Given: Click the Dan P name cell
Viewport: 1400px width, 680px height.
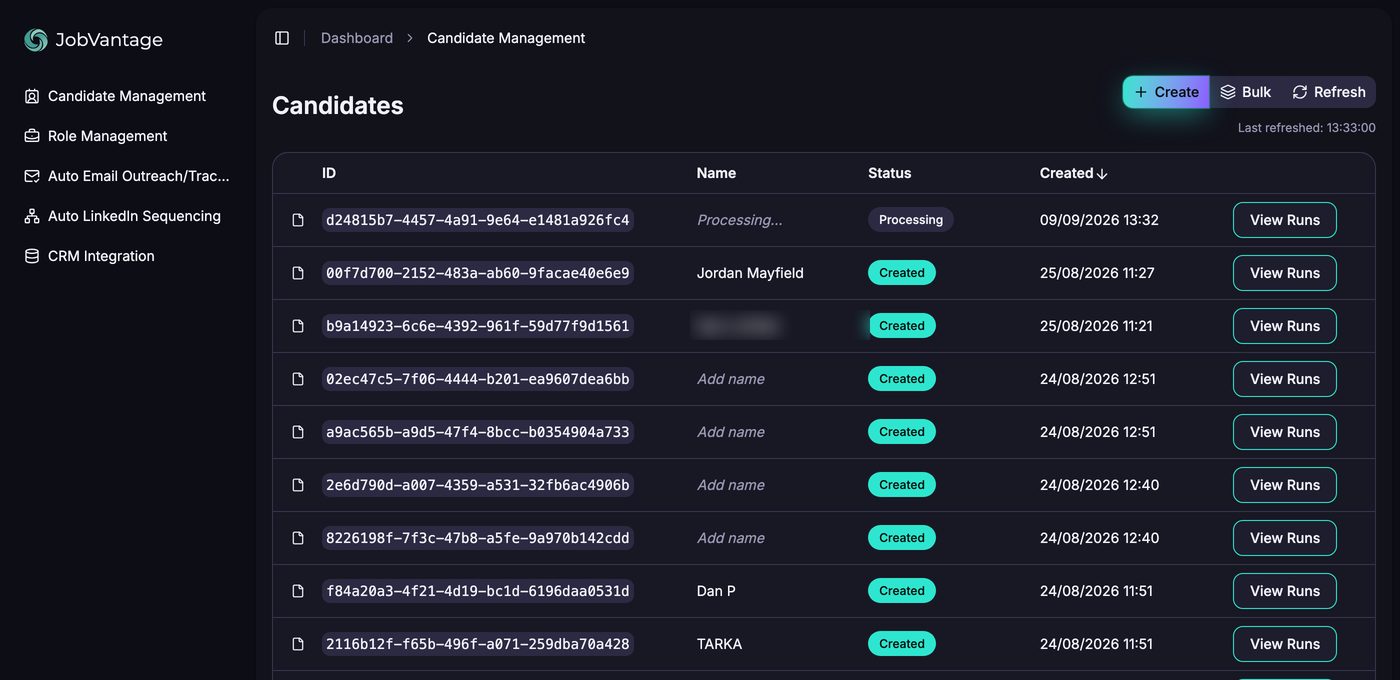Looking at the screenshot, I should 716,591.
